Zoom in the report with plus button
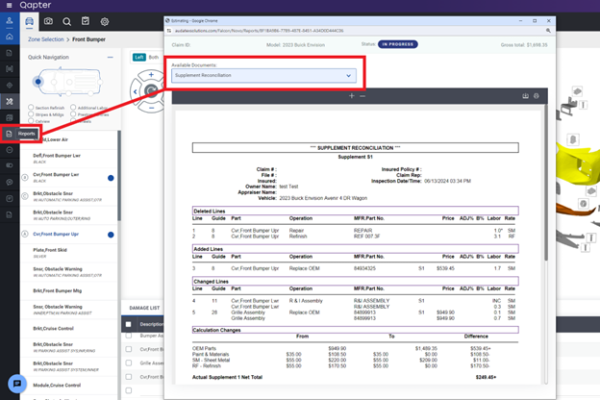 (x=352, y=96)
